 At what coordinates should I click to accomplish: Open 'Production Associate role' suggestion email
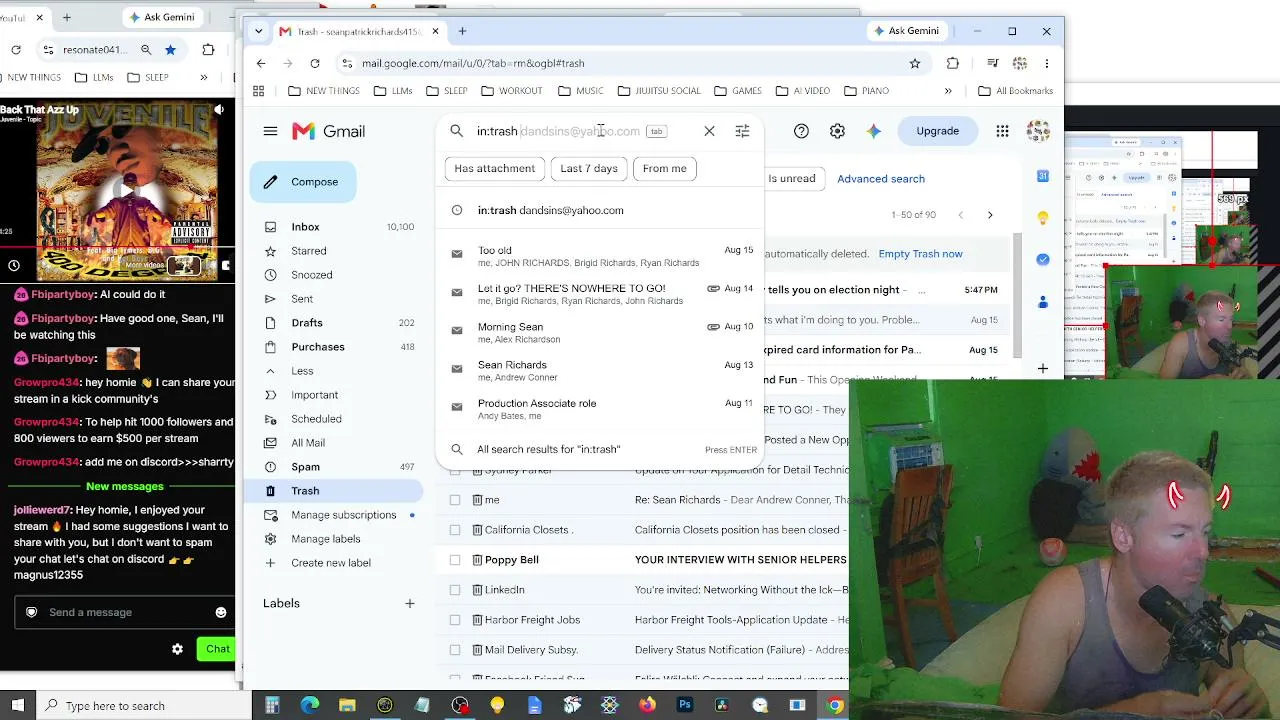pyautogui.click(x=599, y=409)
